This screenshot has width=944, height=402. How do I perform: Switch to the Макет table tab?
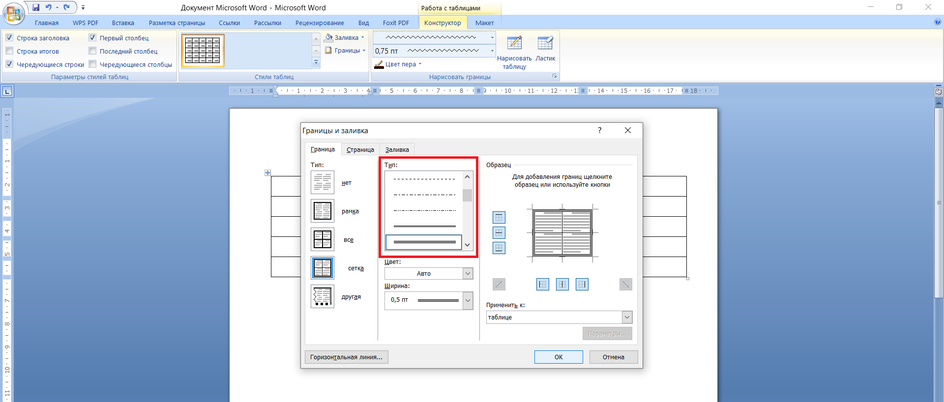(x=485, y=23)
